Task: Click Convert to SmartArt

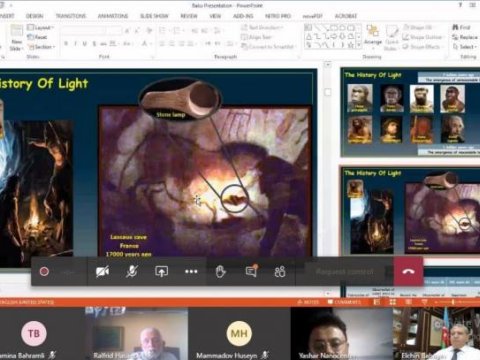Action: point(269,47)
